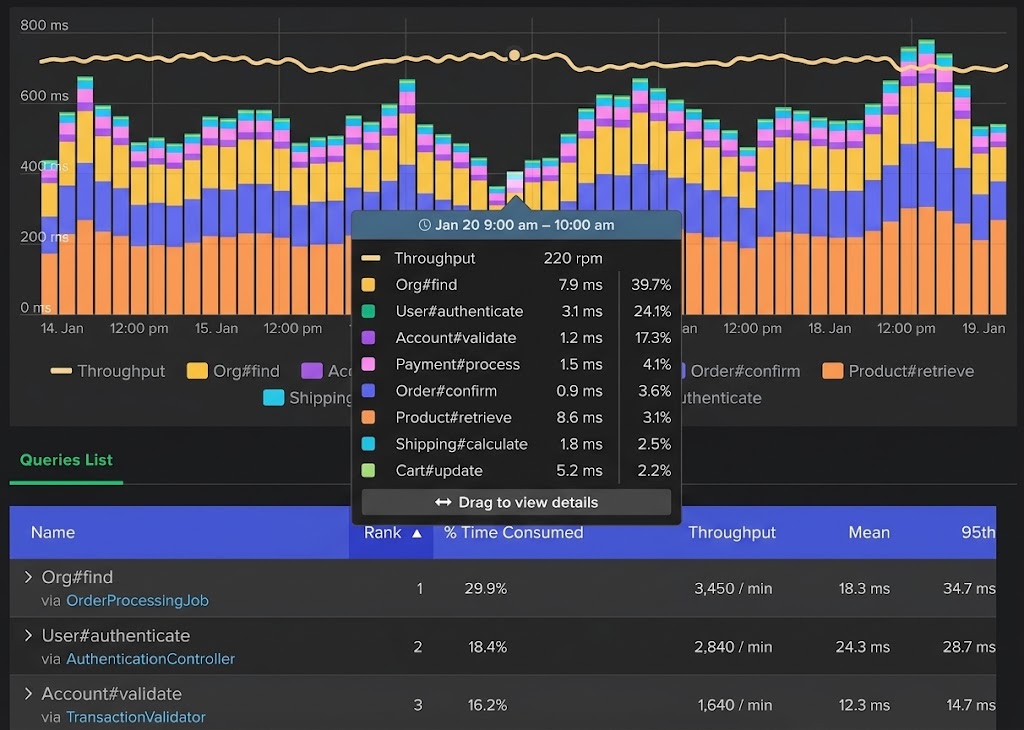Click the Rank ascending sort arrow
The width and height of the screenshot is (1024, 730).
click(x=417, y=533)
